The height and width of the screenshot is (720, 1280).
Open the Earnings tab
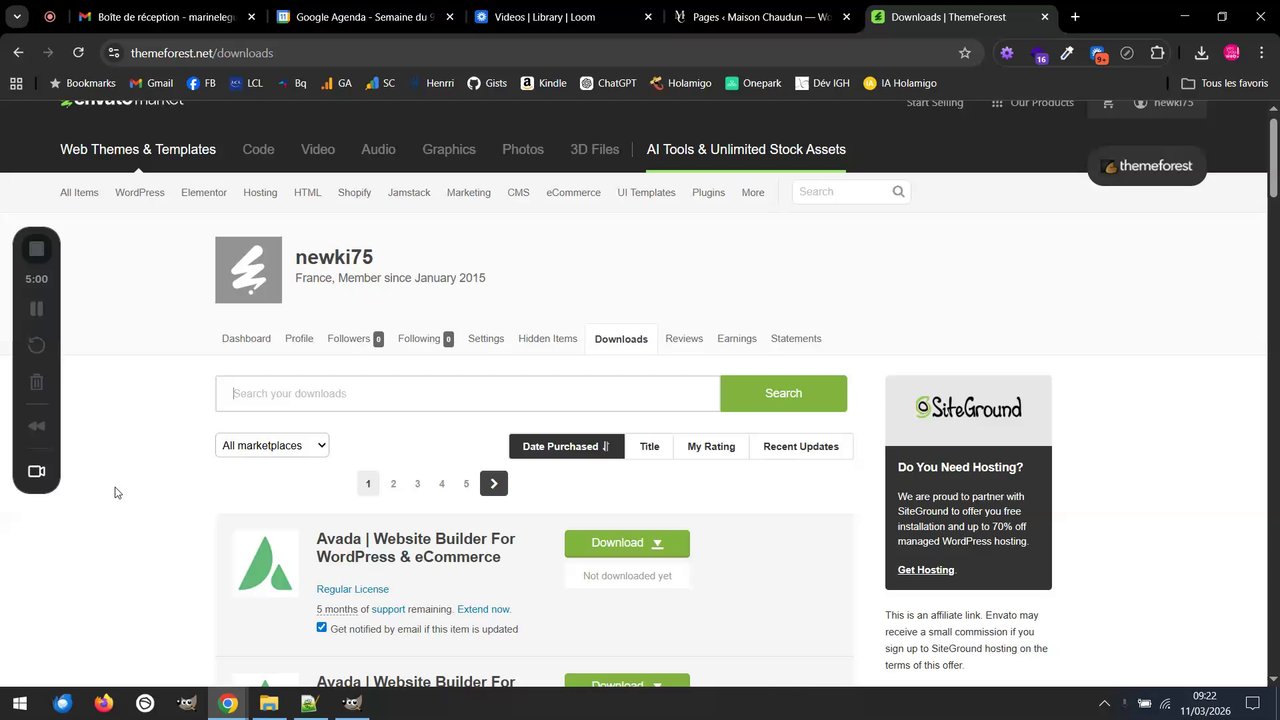click(x=737, y=339)
